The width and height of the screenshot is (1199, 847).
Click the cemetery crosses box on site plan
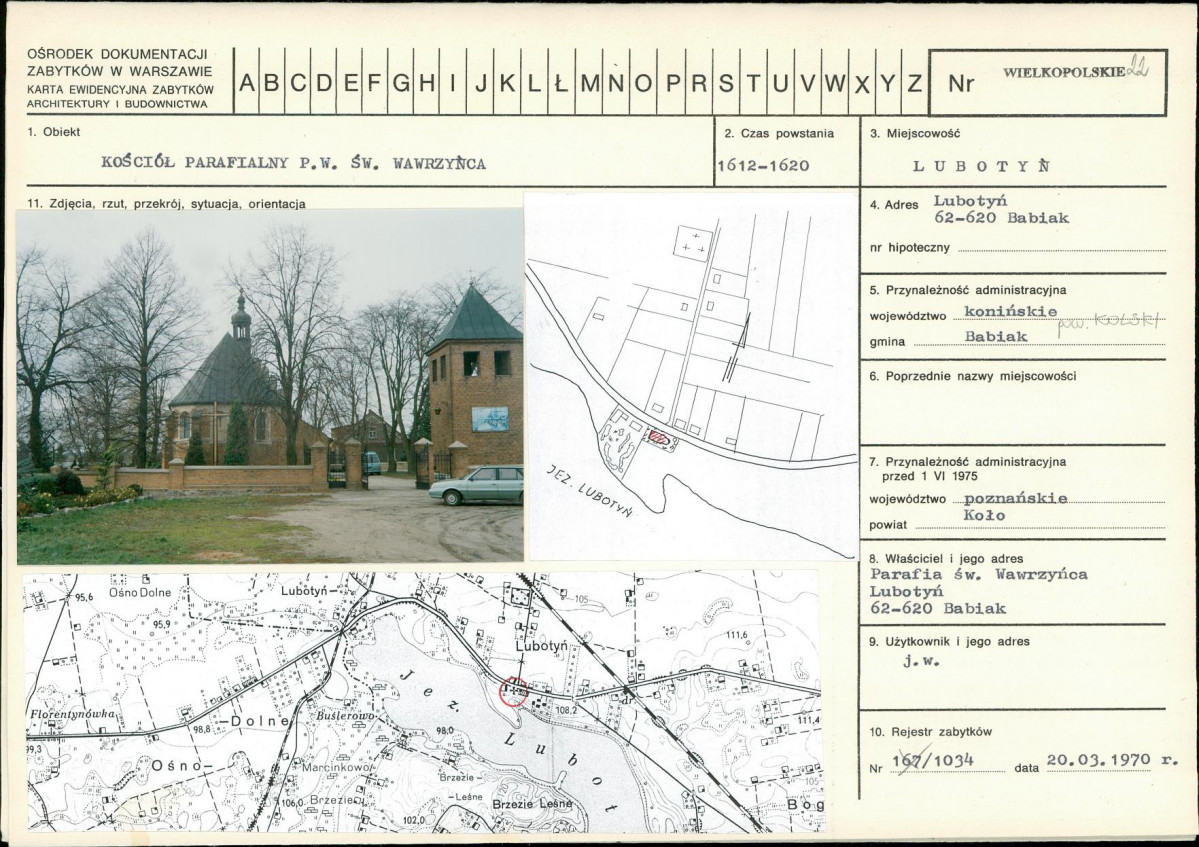pos(694,243)
